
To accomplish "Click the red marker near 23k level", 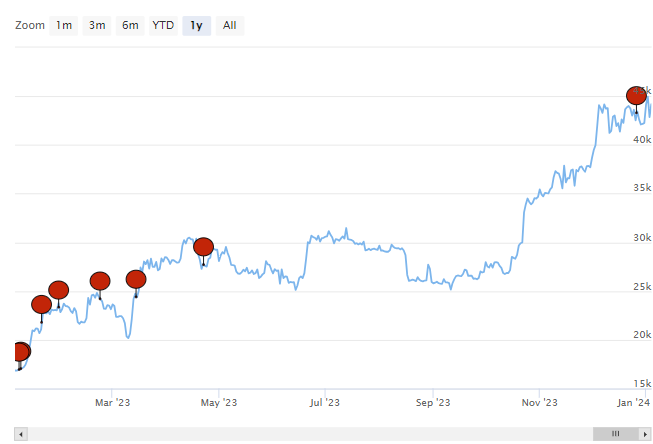I will (42, 305).
